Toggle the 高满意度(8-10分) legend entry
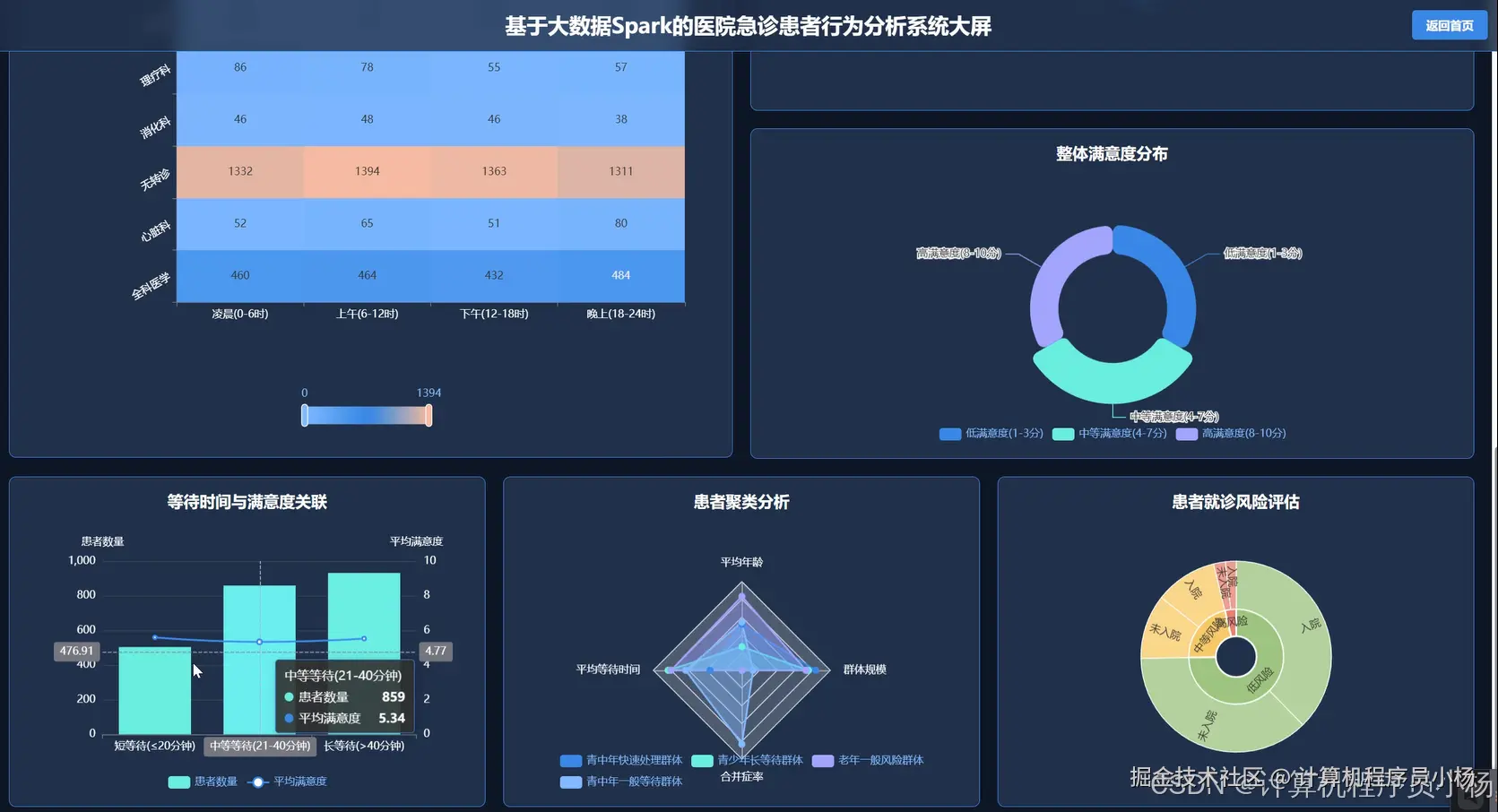1498x812 pixels. click(x=1185, y=434)
